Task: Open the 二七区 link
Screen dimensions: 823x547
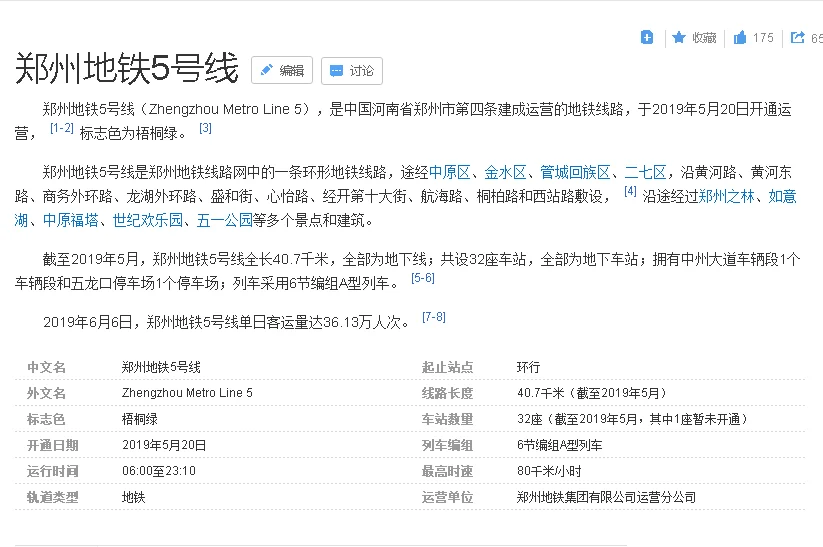Action: point(645,172)
